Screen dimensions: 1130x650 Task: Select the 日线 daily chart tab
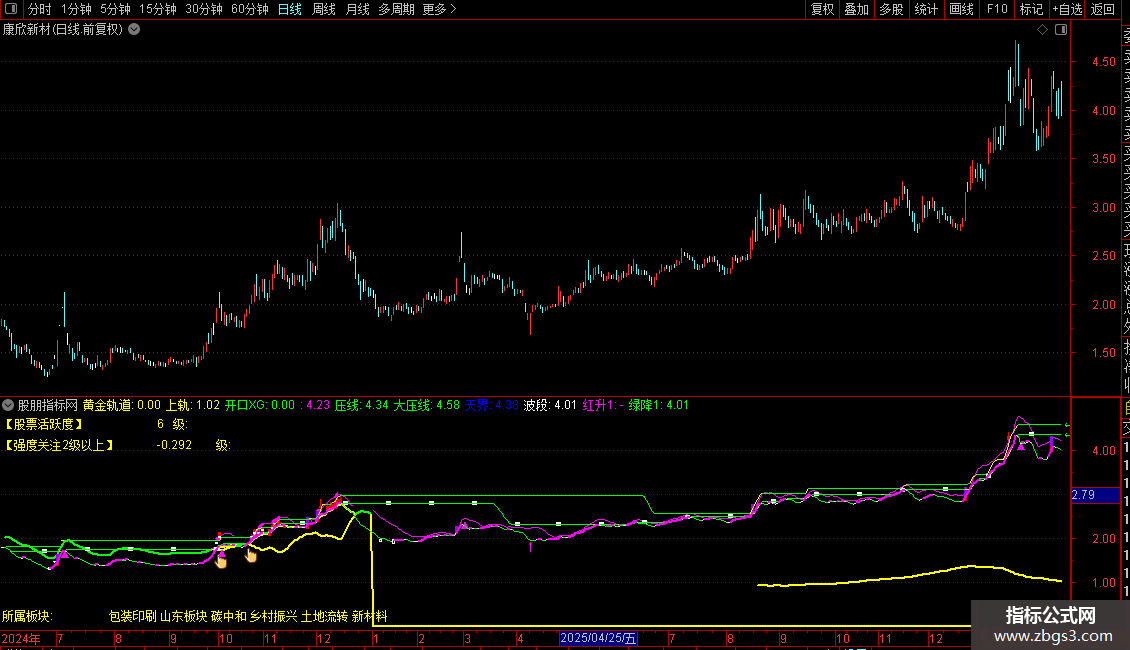click(290, 9)
